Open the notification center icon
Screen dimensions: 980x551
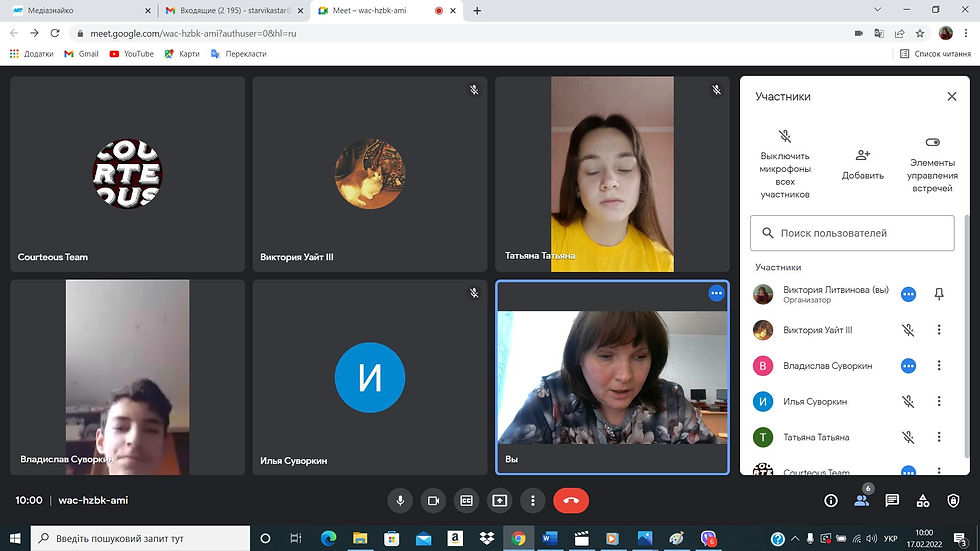(961, 538)
